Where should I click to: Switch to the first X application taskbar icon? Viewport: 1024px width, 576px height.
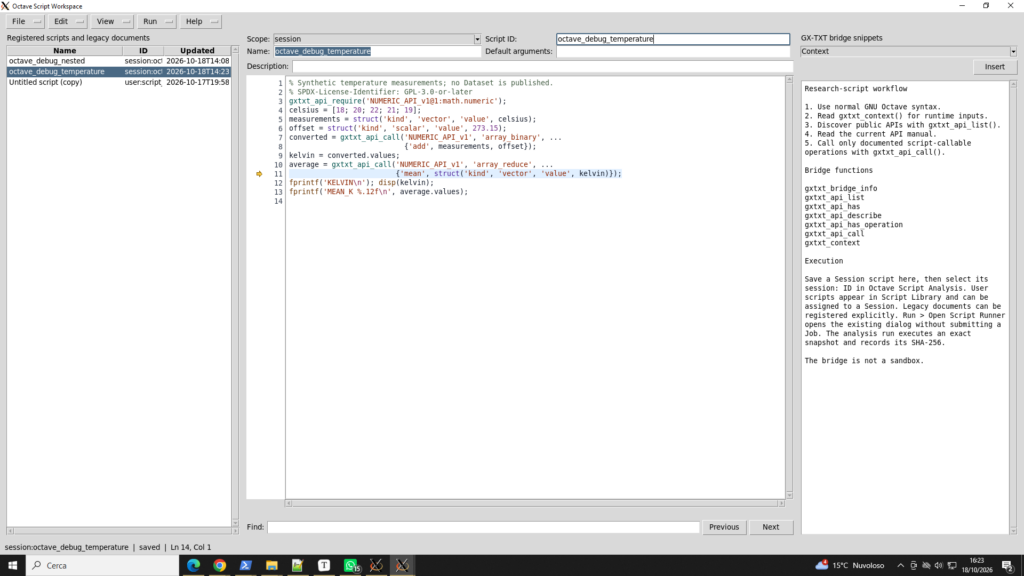(x=376, y=566)
